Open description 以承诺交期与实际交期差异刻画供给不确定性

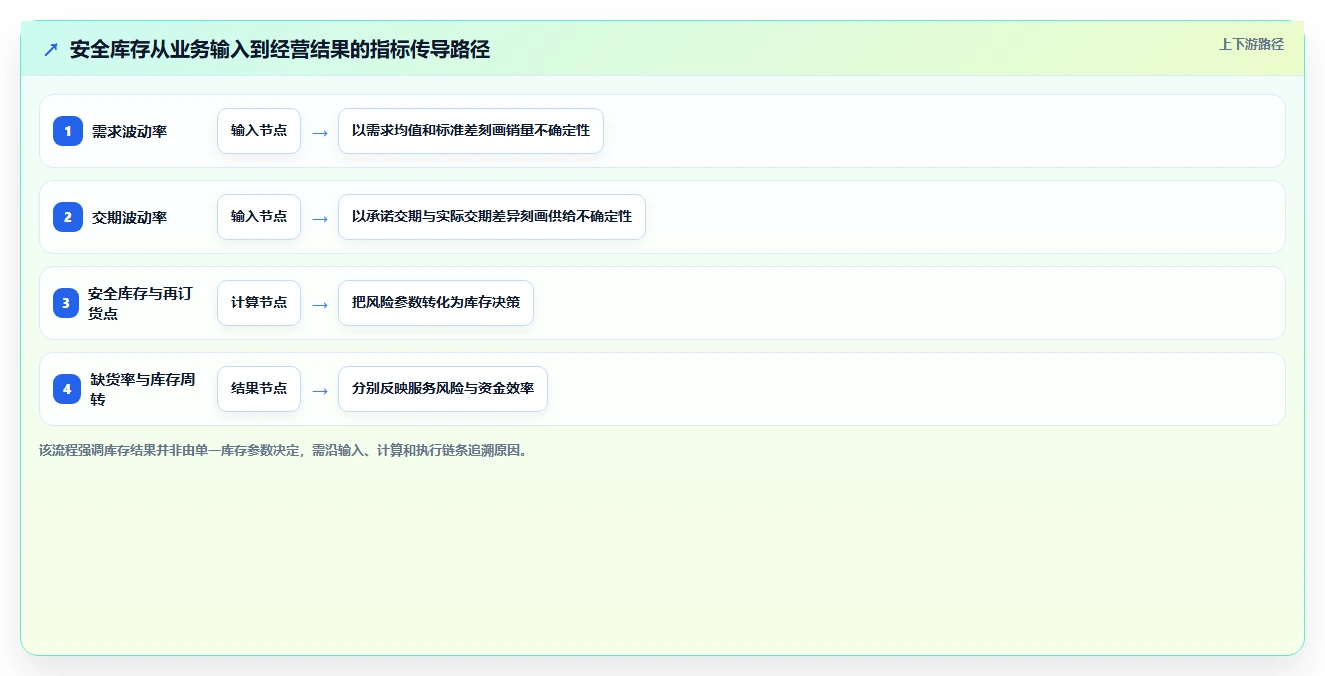tap(492, 217)
